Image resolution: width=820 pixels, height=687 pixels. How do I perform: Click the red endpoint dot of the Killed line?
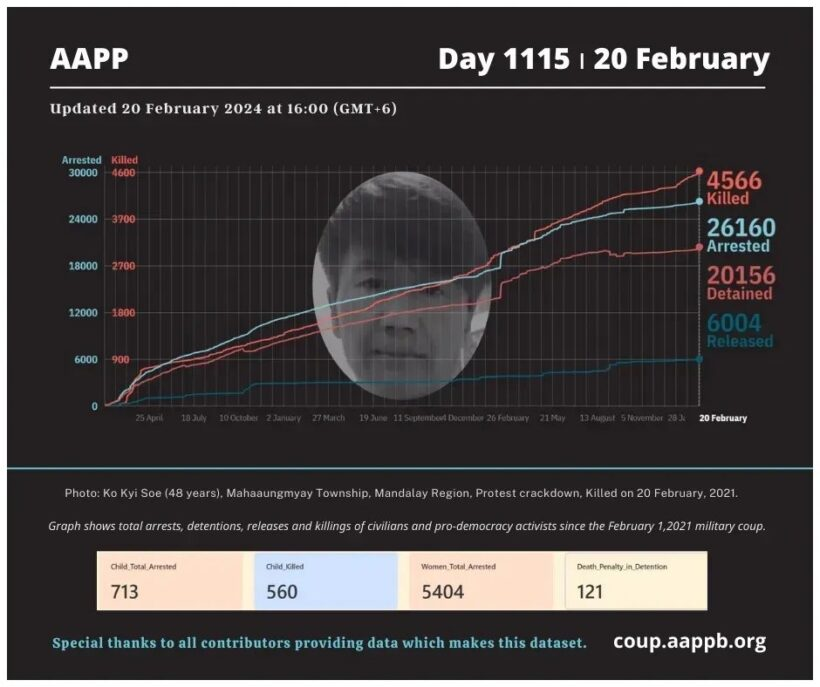(698, 172)
